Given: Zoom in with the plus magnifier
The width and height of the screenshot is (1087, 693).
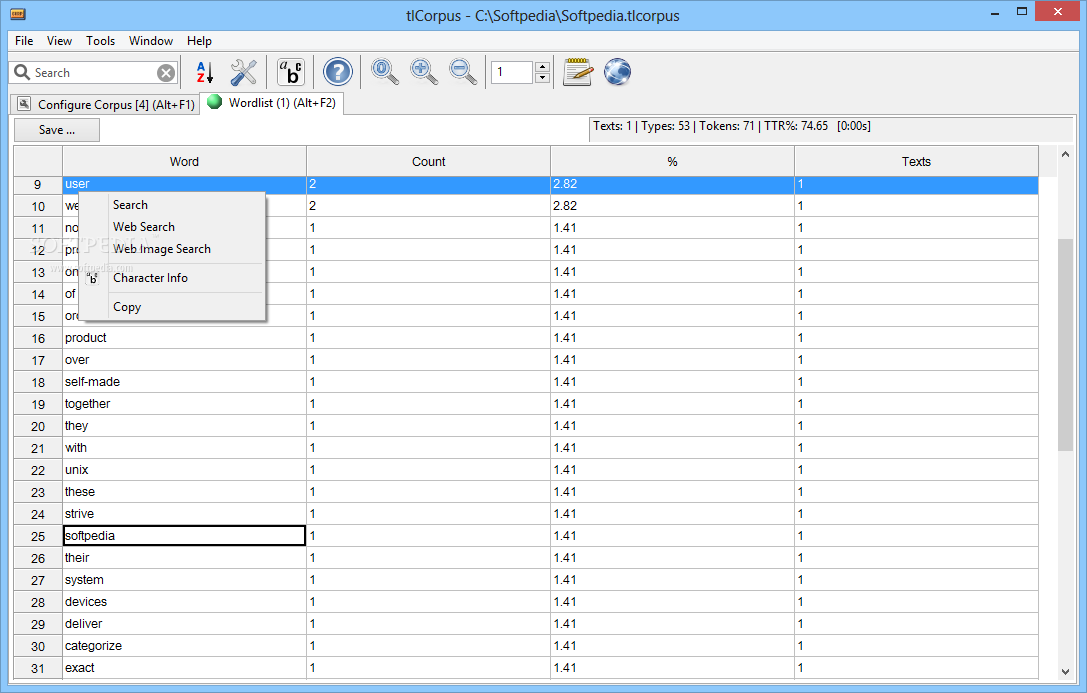Looking at the screenshot, I should (x=424, y=71).
